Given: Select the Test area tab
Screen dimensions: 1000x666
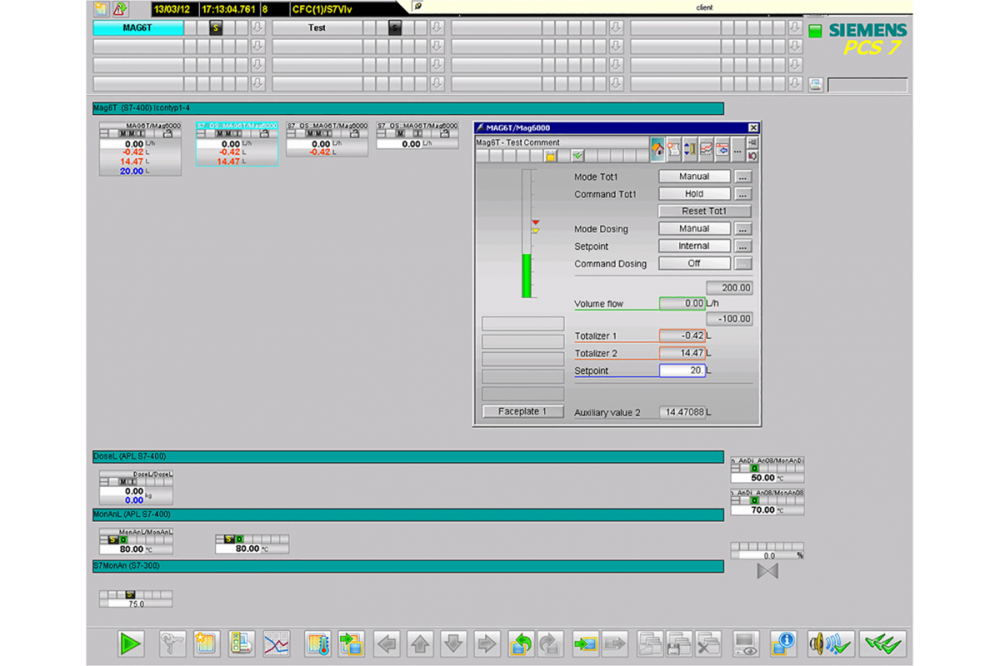Looking at the screenshot, I should (317, 28).
